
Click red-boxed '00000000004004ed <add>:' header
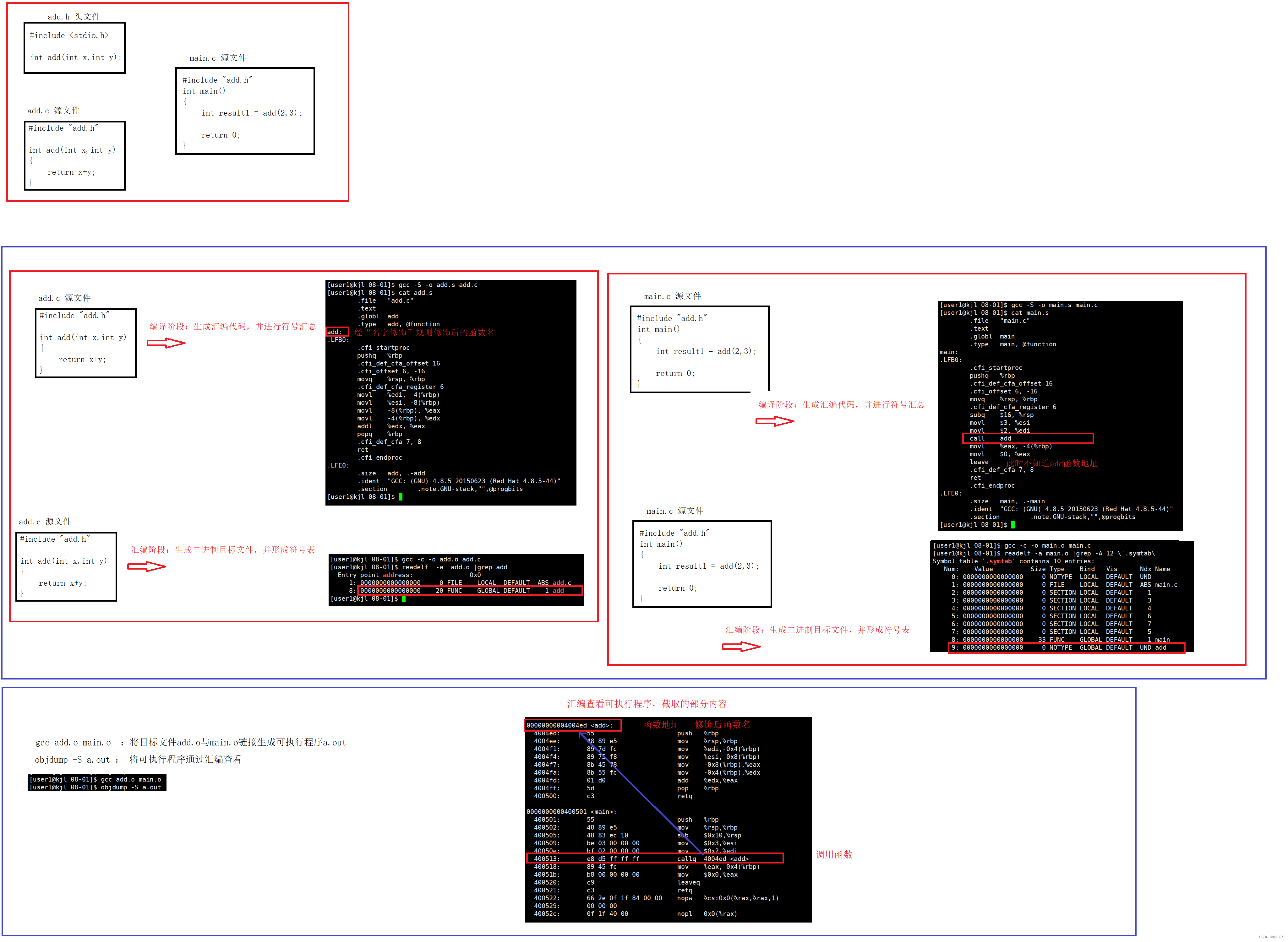pos(572,725)
